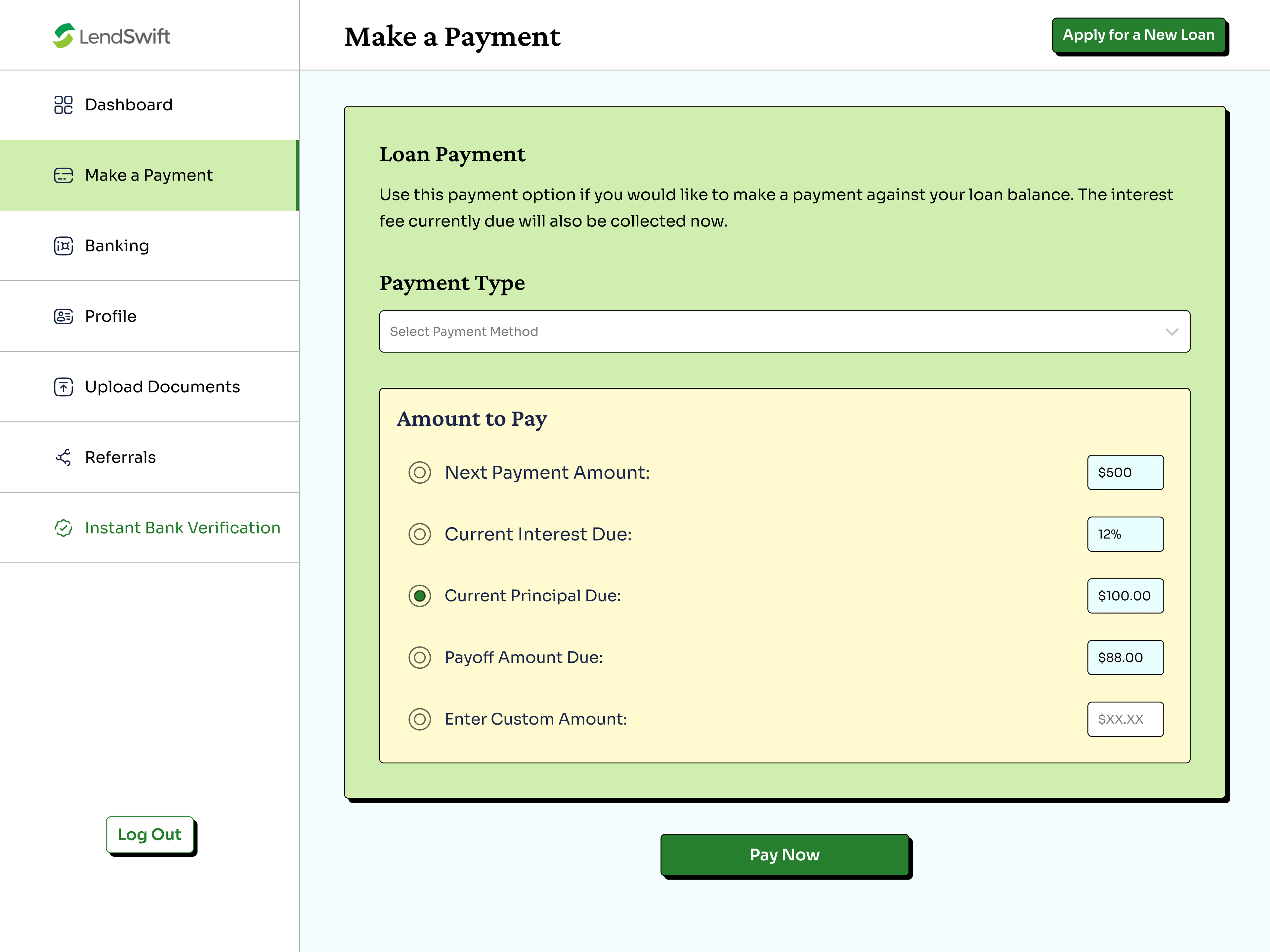
Task: Click the payment method chevron arrow
Action: (x=1172, y=332)
